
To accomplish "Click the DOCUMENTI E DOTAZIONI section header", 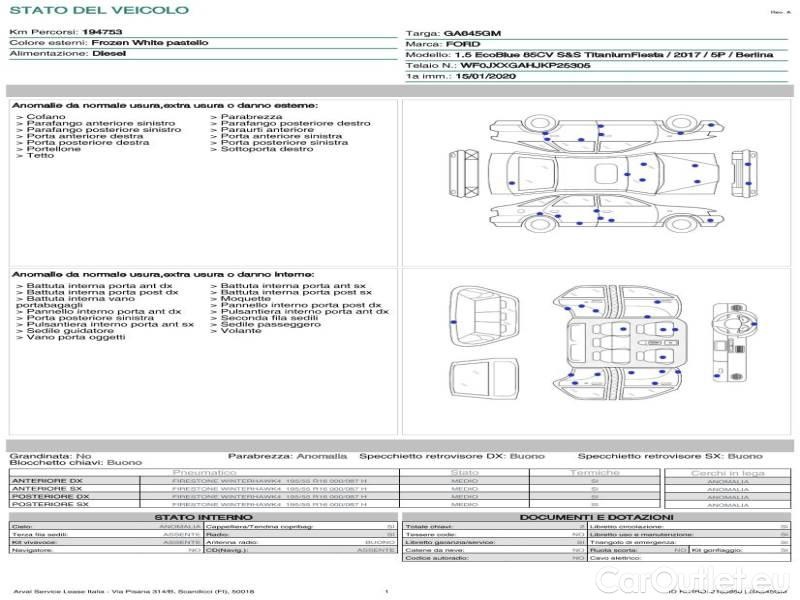I will tap(595, 516).
